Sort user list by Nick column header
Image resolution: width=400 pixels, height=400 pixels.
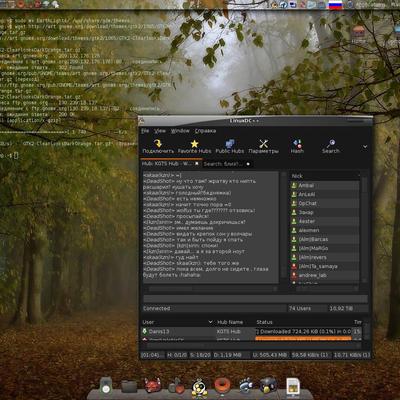(324, 176)
